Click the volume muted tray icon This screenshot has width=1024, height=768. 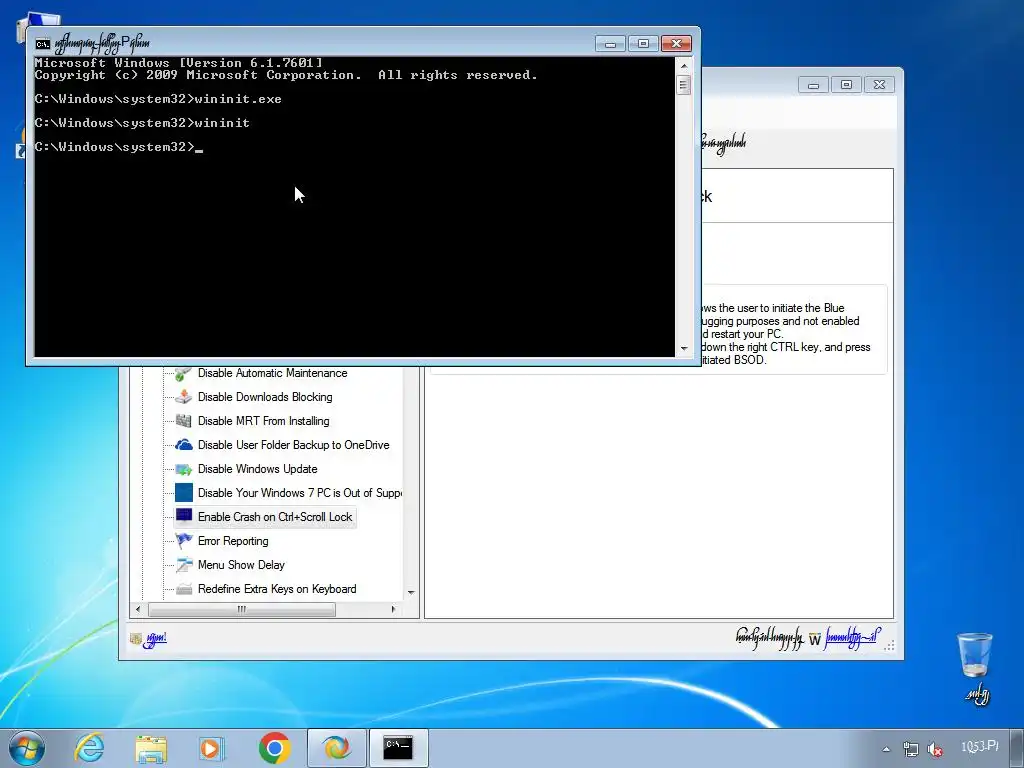click(935, 749)
